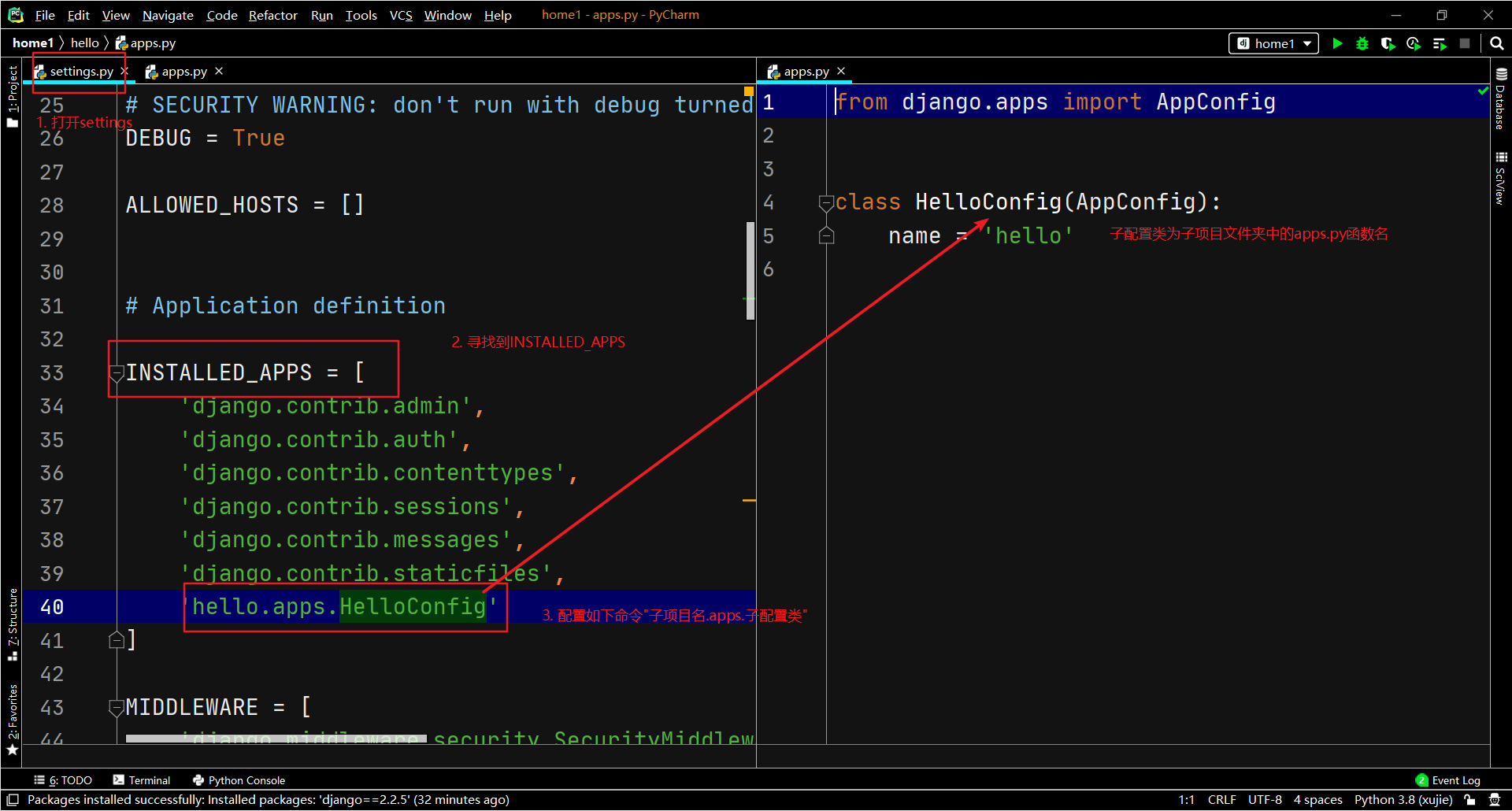This screenshot has height=811, width=1512.
Task: Open the Python Console
Action: (239, 780)
